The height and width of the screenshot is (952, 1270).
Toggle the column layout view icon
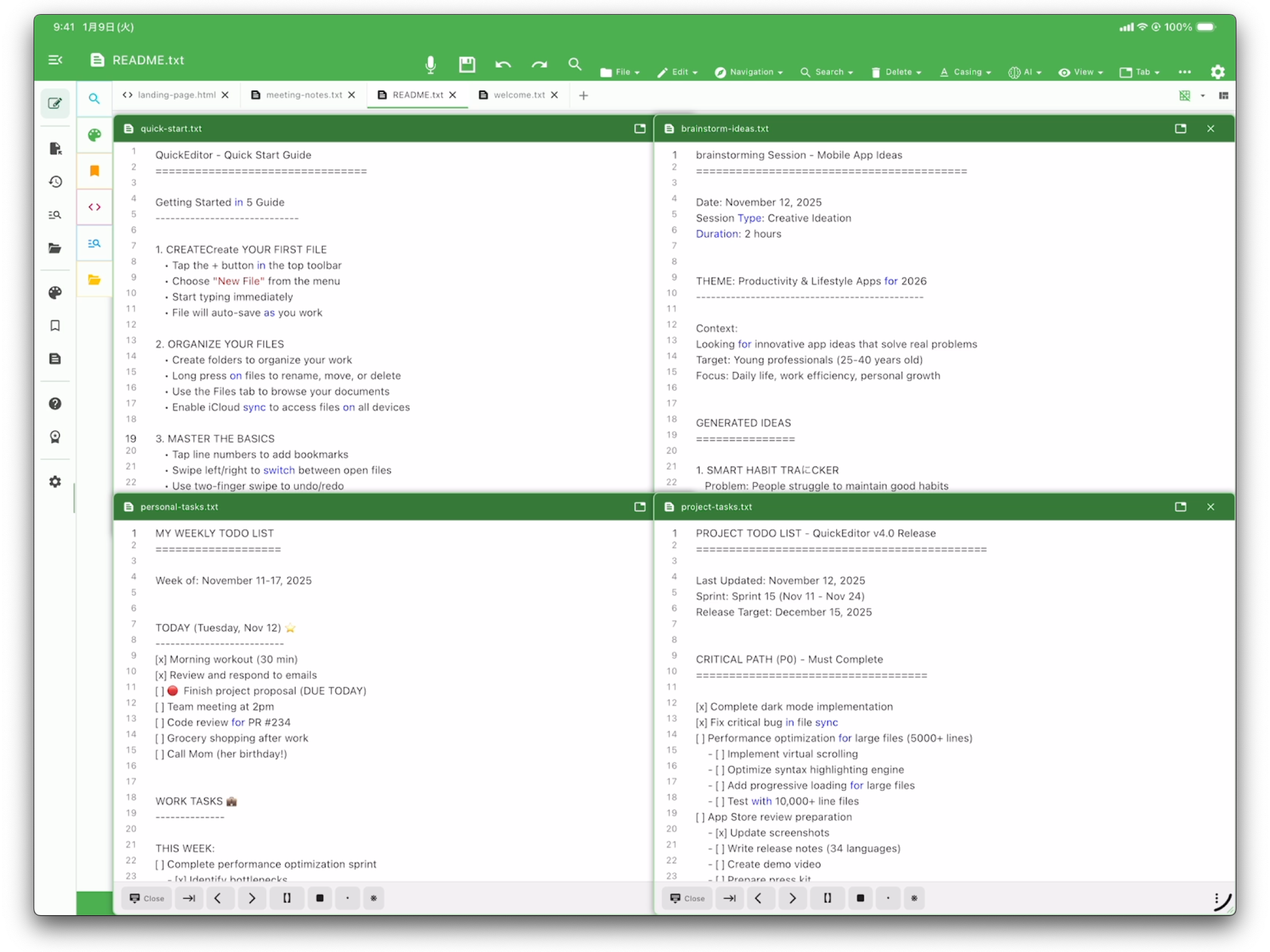click(x=1223, y=95)
